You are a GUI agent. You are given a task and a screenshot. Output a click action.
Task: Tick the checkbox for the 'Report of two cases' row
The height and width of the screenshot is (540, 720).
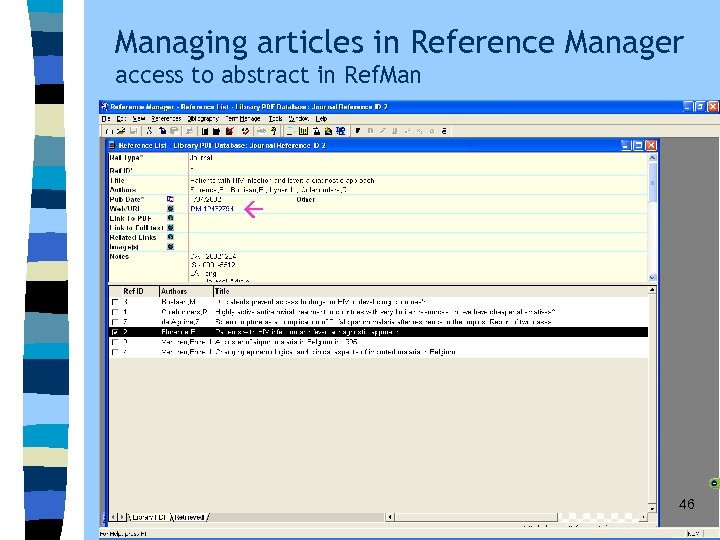click(115, 322)
